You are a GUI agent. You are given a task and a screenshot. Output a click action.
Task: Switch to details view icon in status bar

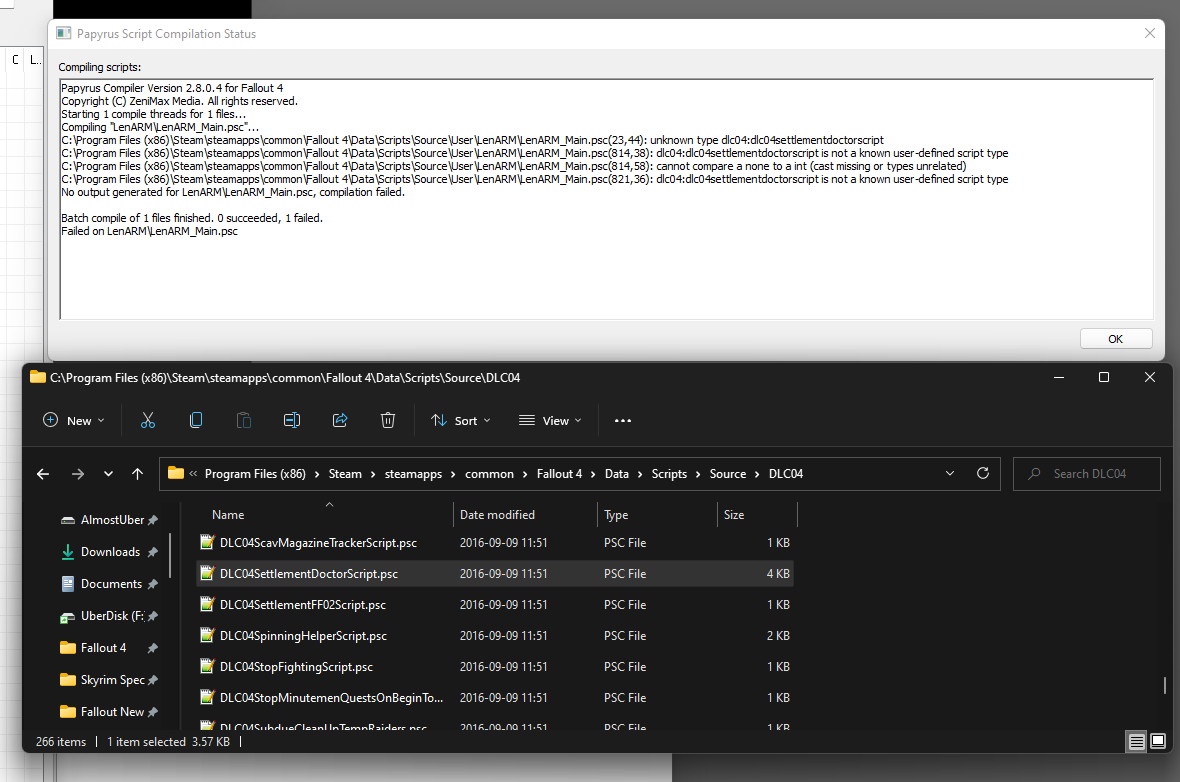click(1136, 741)
